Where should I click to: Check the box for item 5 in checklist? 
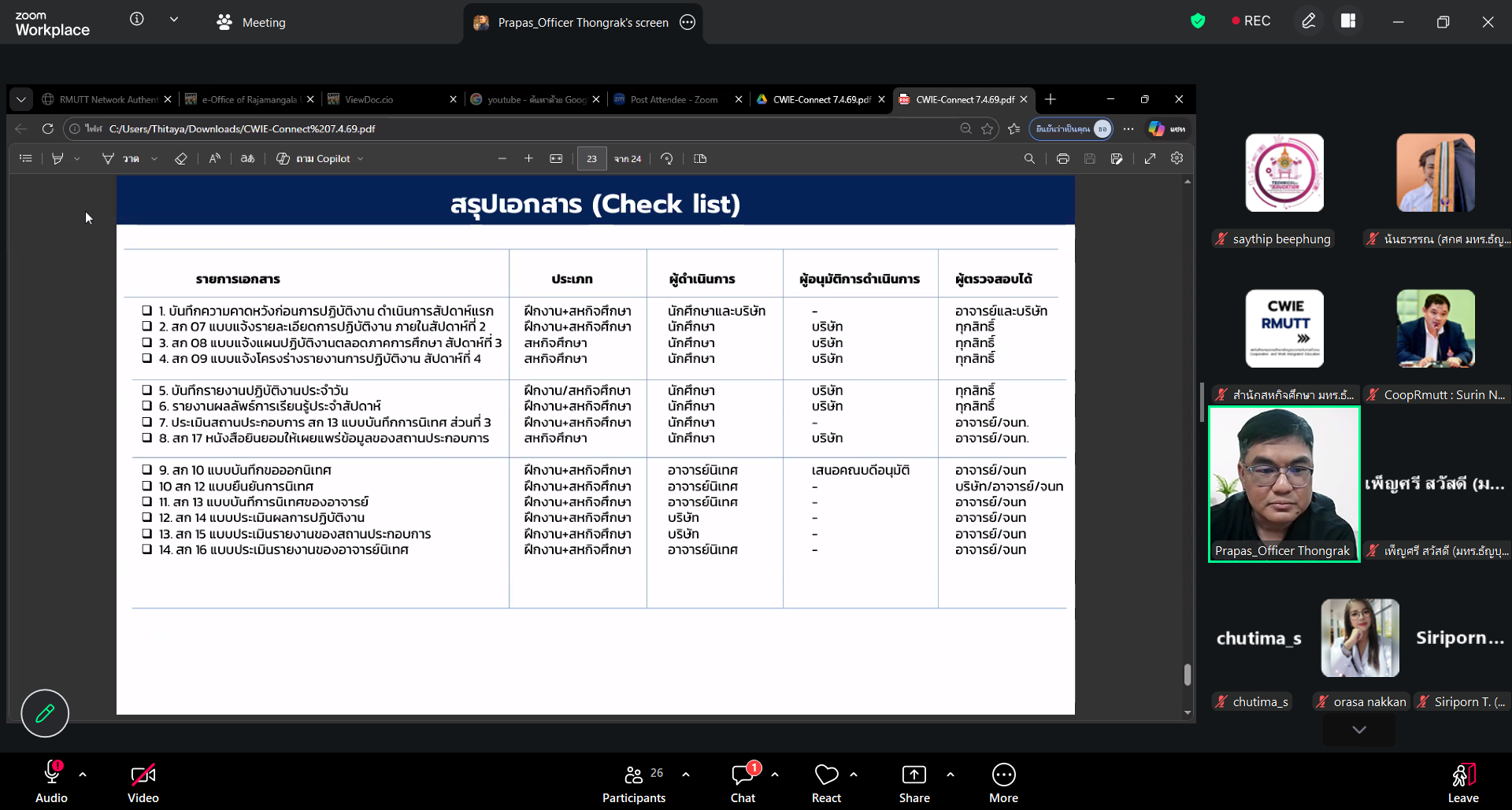147,390
